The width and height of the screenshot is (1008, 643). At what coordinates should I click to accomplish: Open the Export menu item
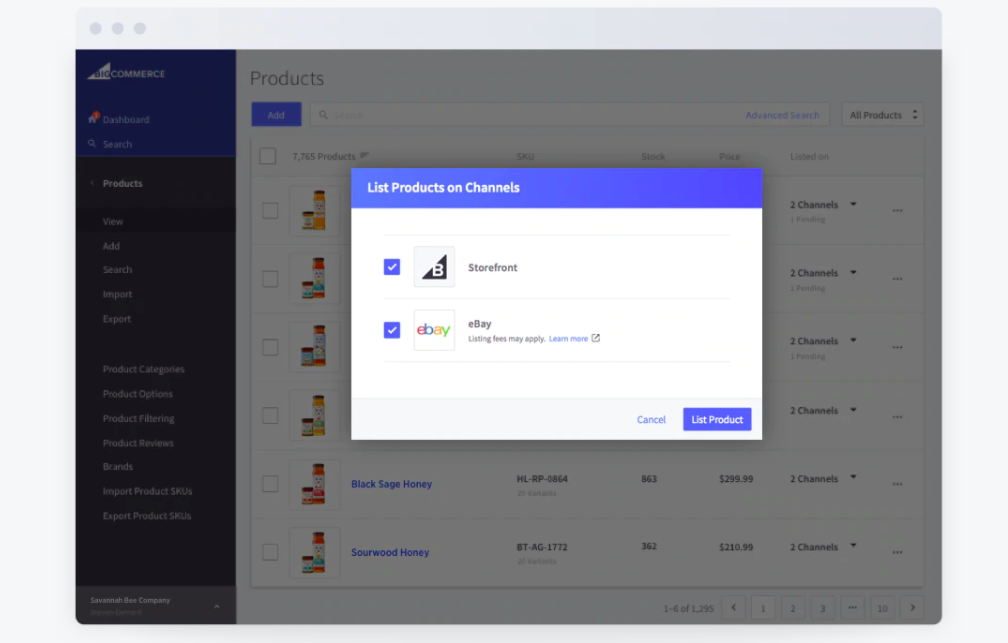(116, 318)
